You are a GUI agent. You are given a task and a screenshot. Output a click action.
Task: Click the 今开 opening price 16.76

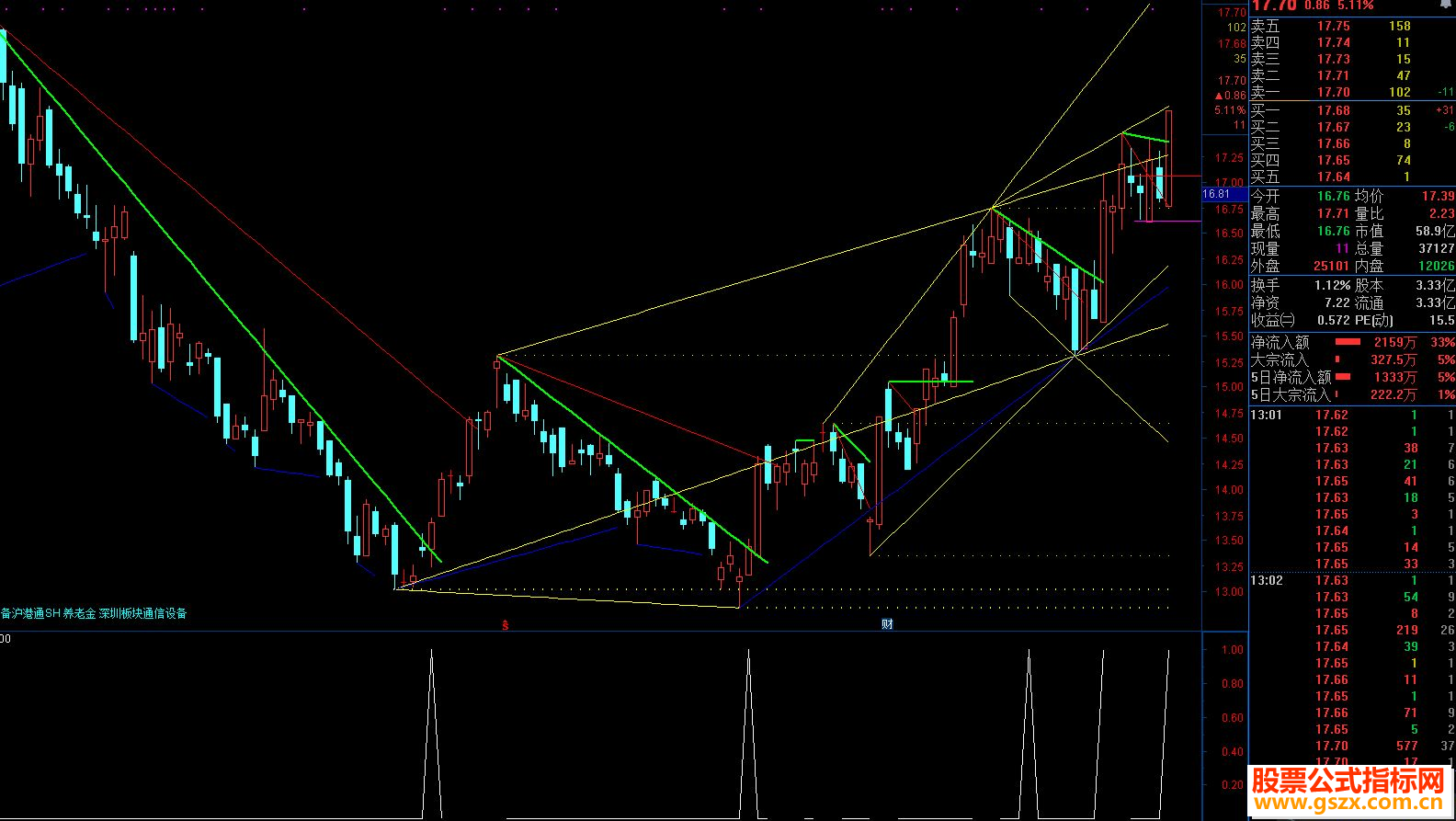click(1333, 196)
